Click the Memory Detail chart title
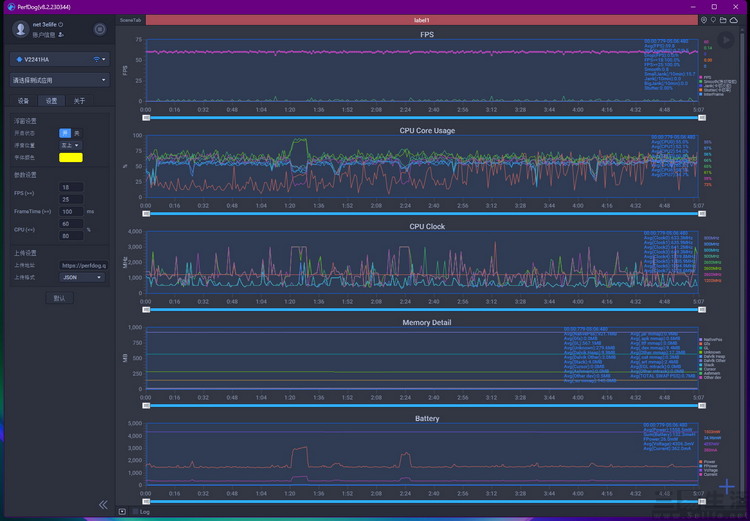The height and width of the screenshot is (521, 750). [x=427, y=322]
